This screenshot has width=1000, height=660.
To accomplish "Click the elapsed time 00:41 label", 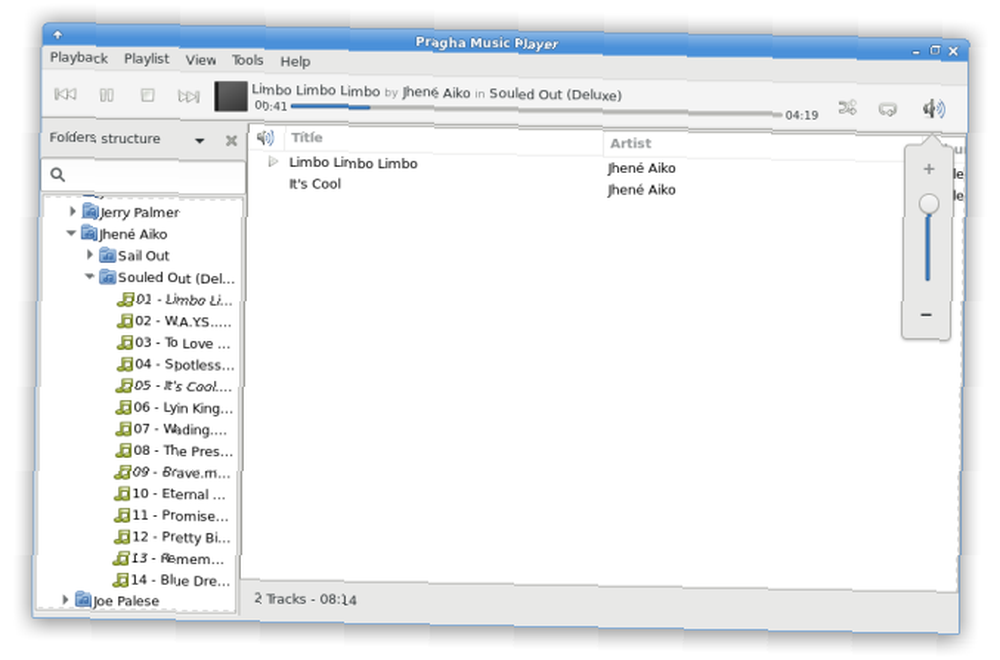I will coord(270,106).
